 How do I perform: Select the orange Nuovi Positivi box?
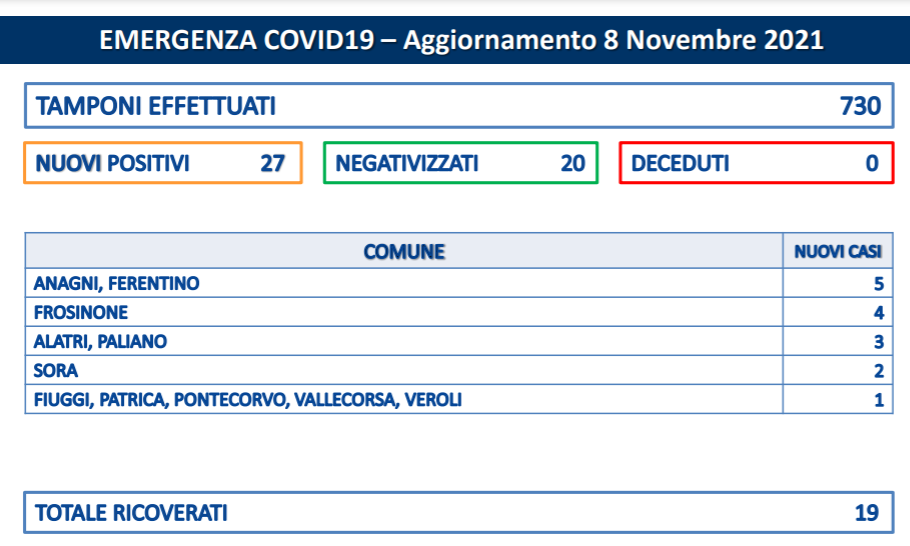(x=163, y=163)
